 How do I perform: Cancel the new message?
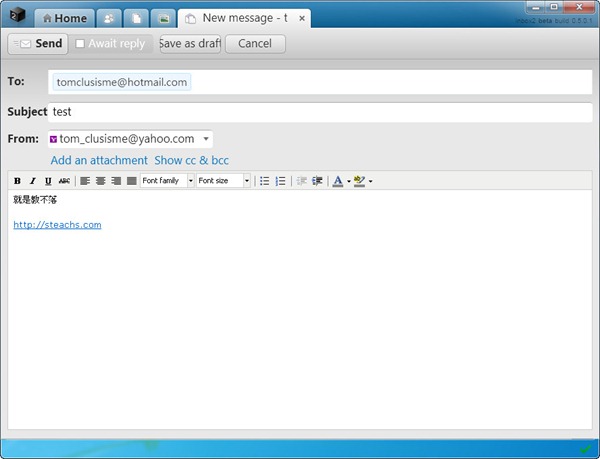(x=255, y=44)
